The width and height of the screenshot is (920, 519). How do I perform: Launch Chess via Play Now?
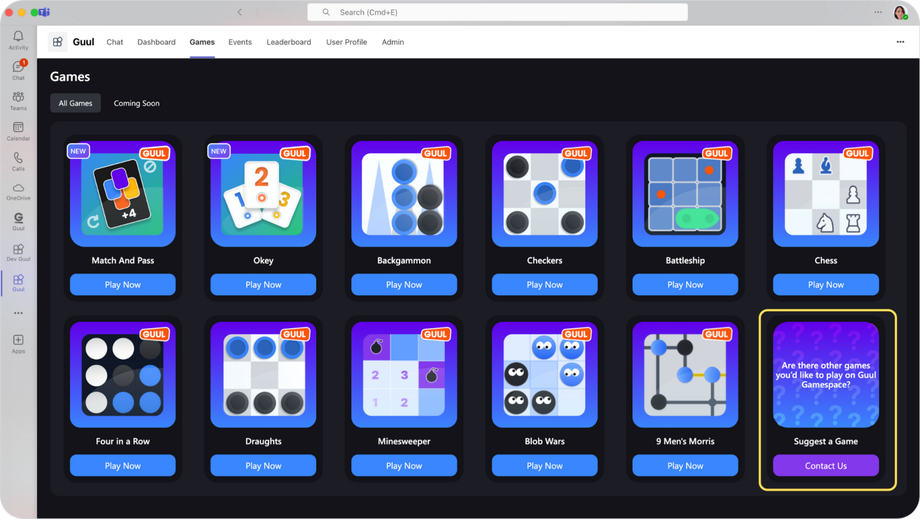coord(826,284)
